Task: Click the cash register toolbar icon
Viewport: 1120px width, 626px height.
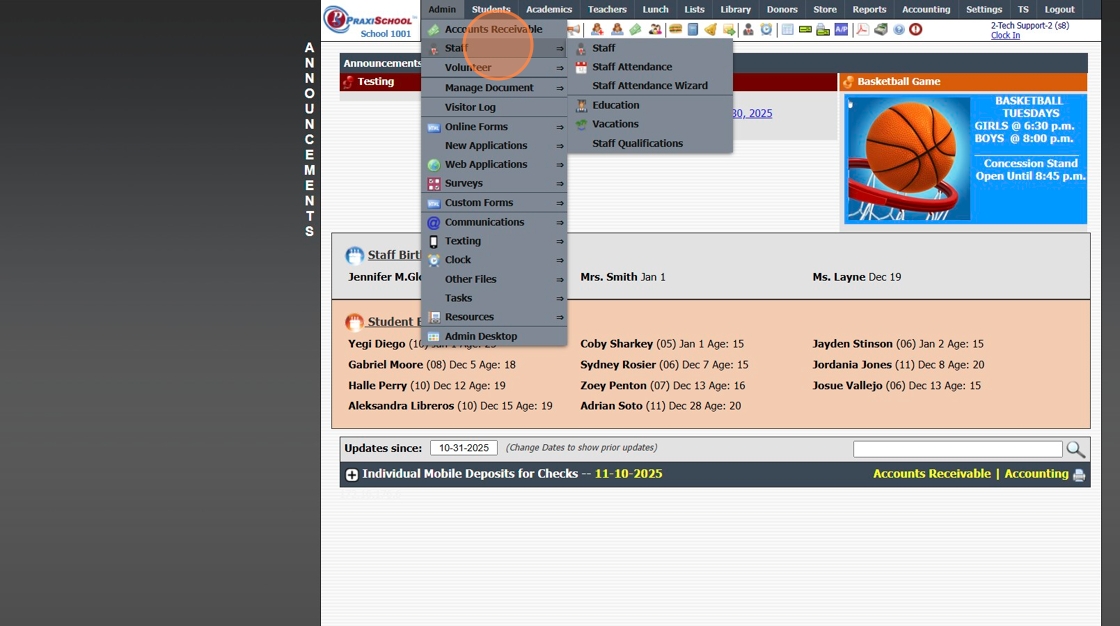Action: tap(881, 29)
